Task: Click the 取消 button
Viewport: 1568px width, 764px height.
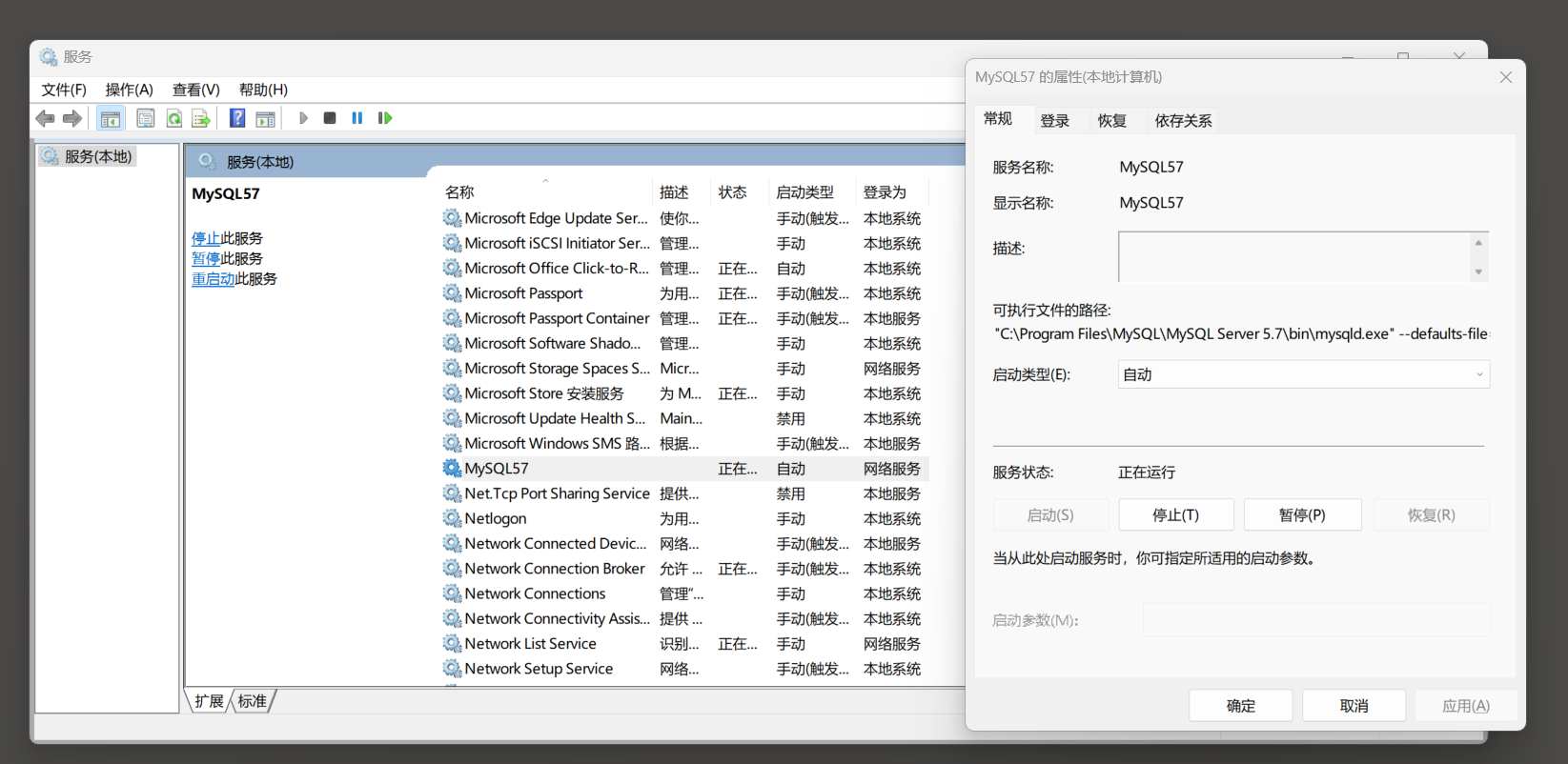Action: [1354, 706]
